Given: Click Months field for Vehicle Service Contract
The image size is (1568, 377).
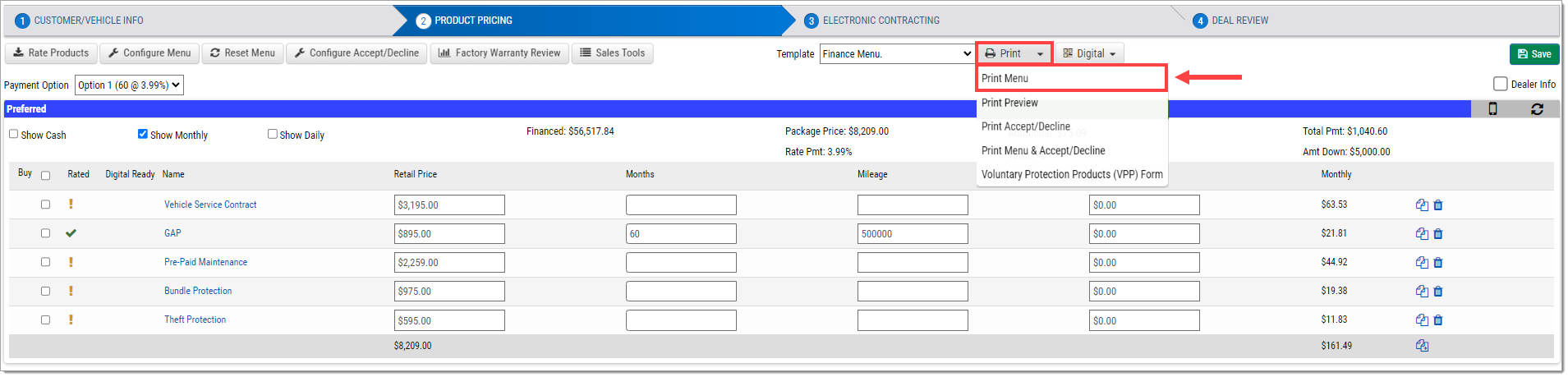Looking at the screenshot, I should coord(681,205).
